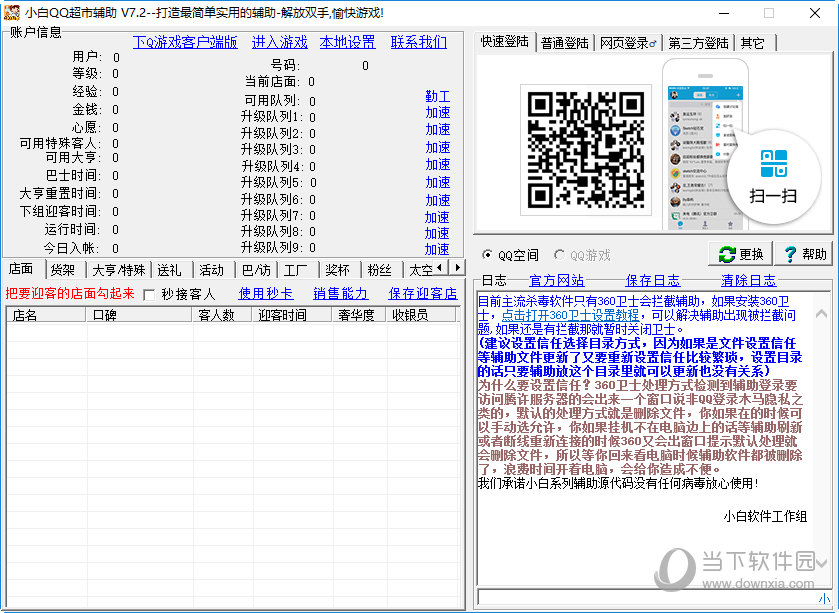The width and height of the screenshot is (839, 613).
Task: Open the 奖杯 tab
Action: pyautogui.click(x=338, y=270)
